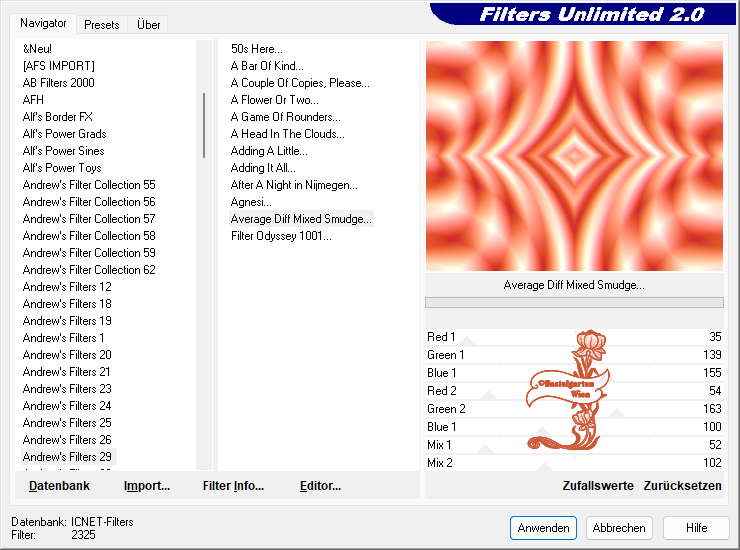Select Andrew's Filter Collection 58

click(89, 236)
